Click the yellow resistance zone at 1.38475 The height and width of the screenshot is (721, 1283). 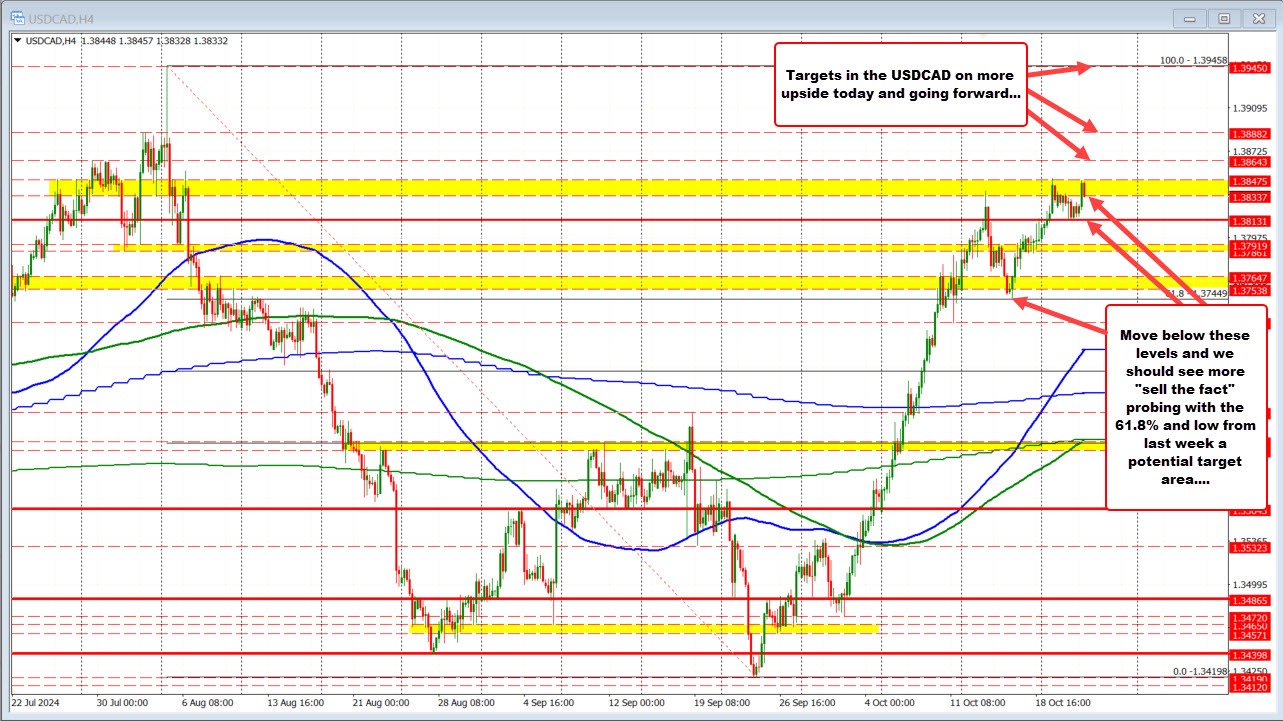pyautogui.click(x=600, y=184)
